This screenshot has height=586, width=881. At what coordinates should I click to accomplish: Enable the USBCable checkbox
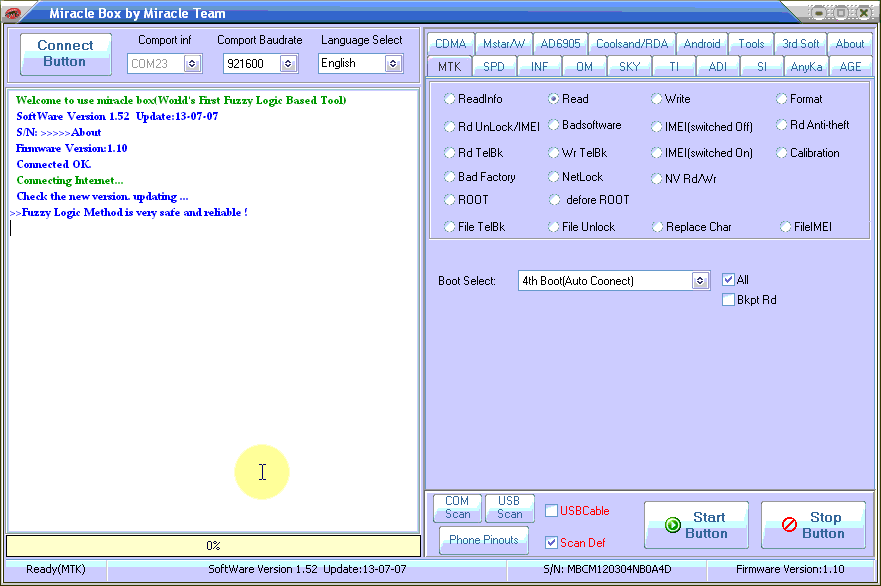[551, 511]
